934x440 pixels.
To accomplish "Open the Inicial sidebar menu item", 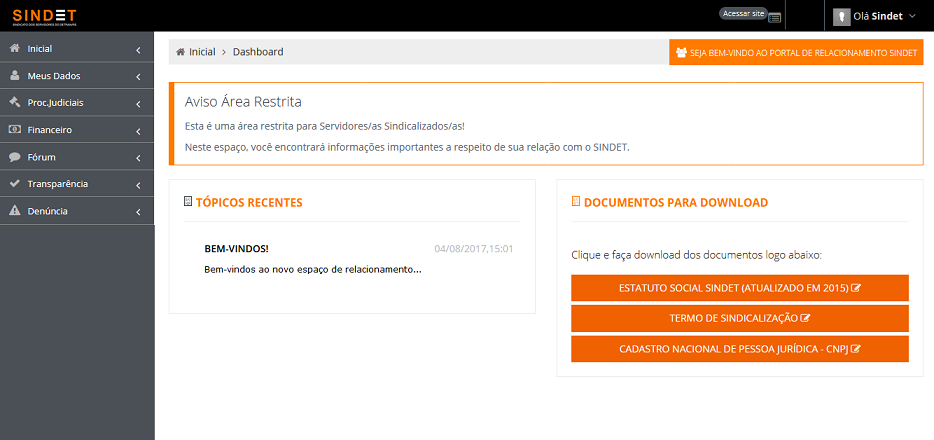I will [x=77, y=49].
